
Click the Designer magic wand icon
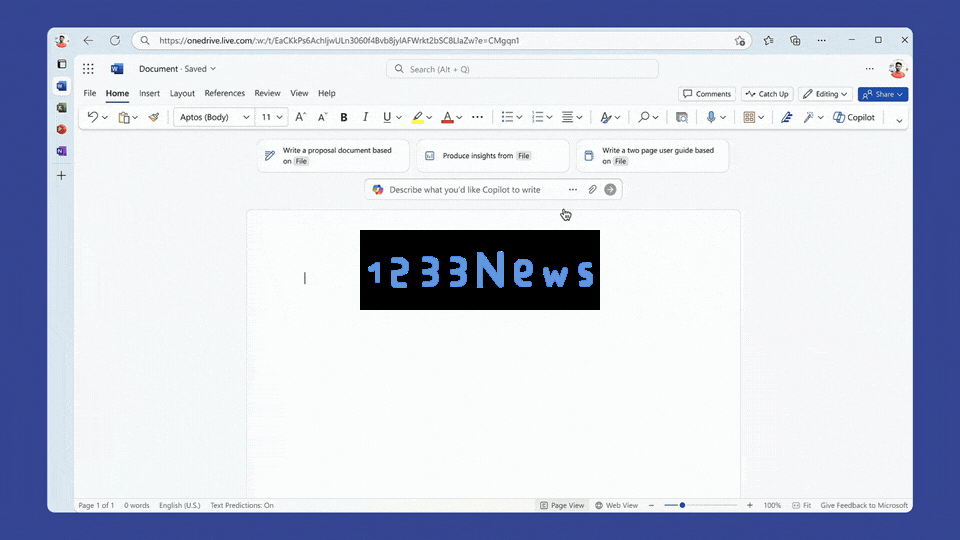point(809,117)
